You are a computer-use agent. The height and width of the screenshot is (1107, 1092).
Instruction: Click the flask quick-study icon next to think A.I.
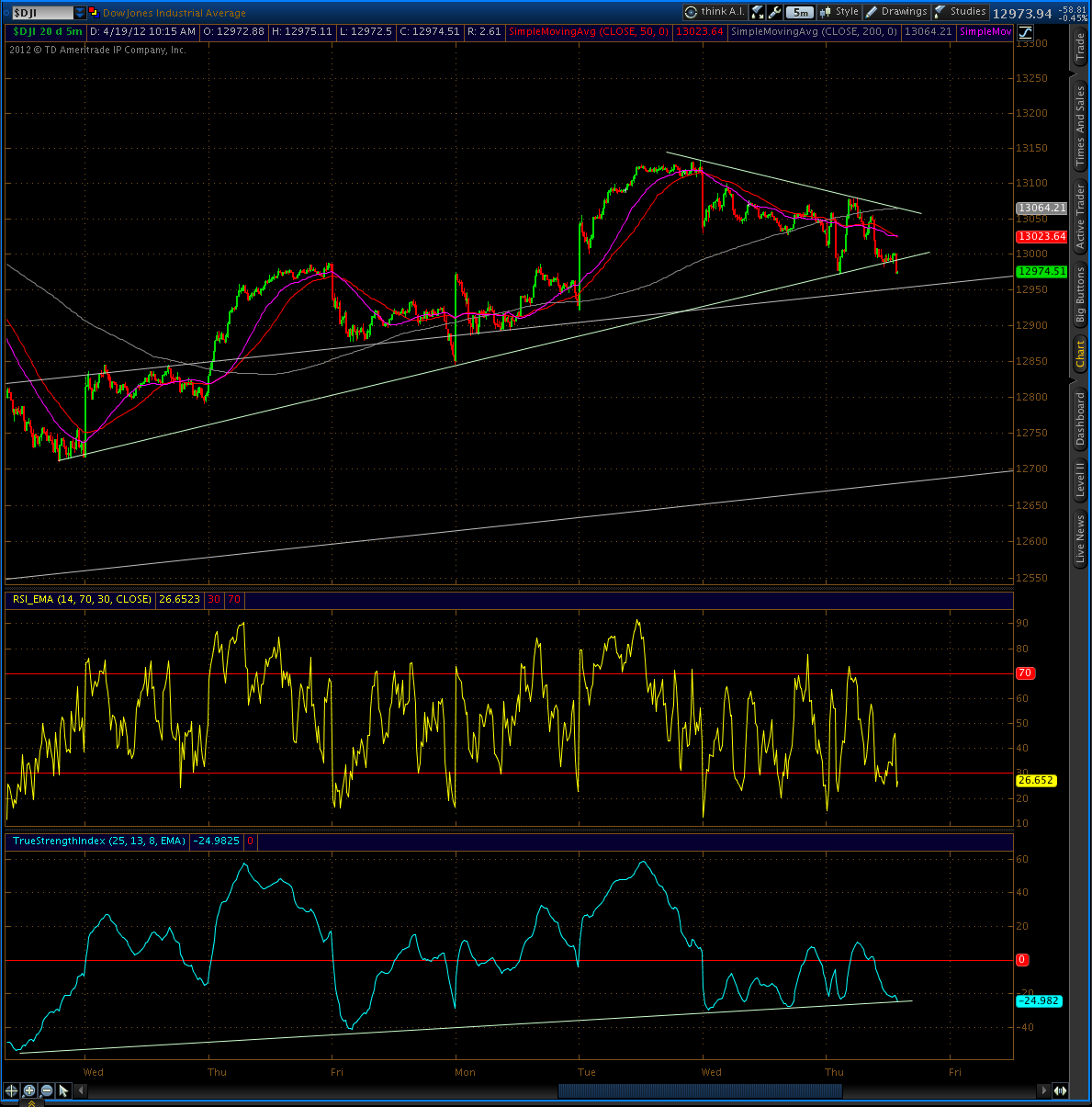pyautogui.click(x=758, y=12)
